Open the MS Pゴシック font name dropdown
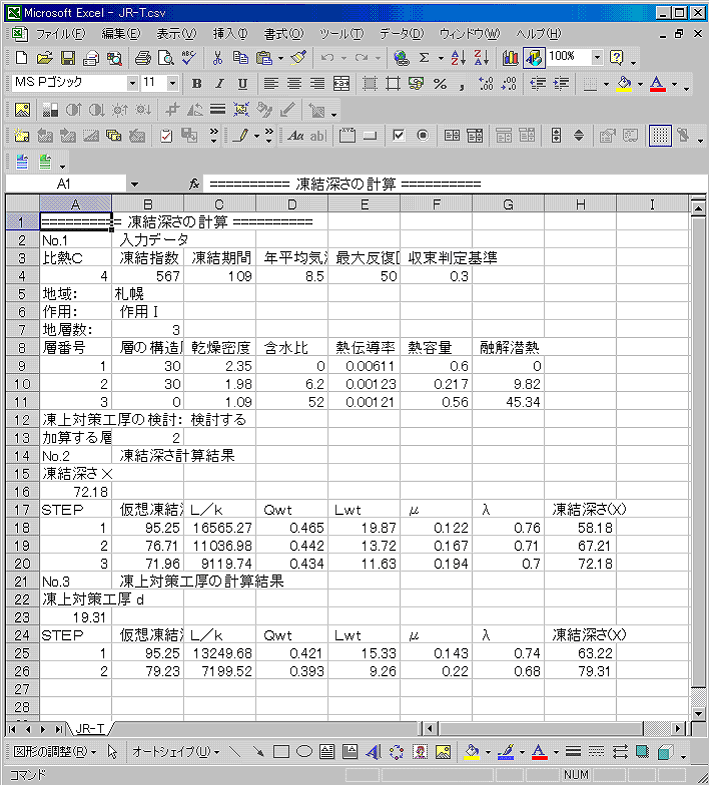Screen dimensions: 709x785 (x=132, y=84)
